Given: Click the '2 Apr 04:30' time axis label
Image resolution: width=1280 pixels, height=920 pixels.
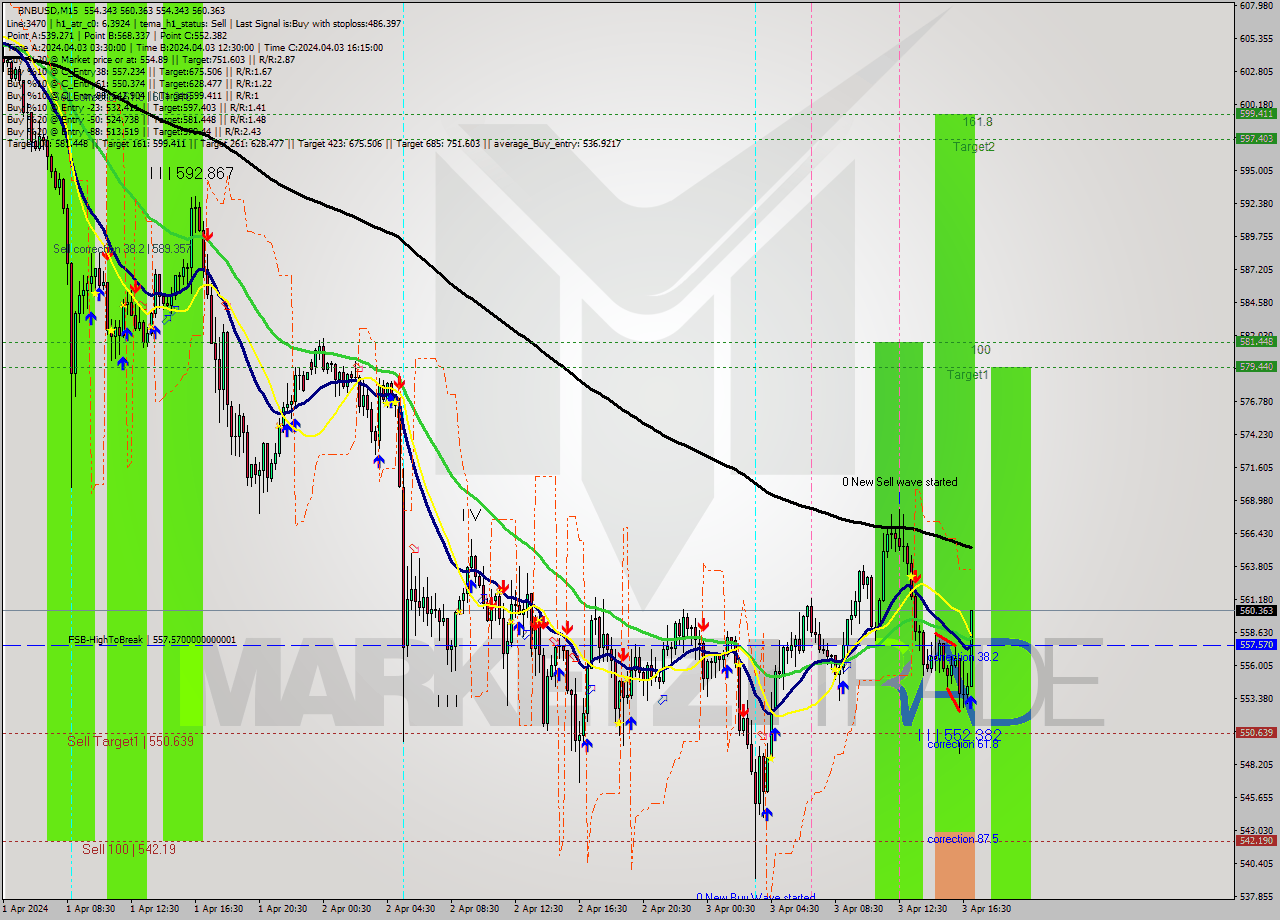Looking at the screenshot, I should [x=413, y=910].
